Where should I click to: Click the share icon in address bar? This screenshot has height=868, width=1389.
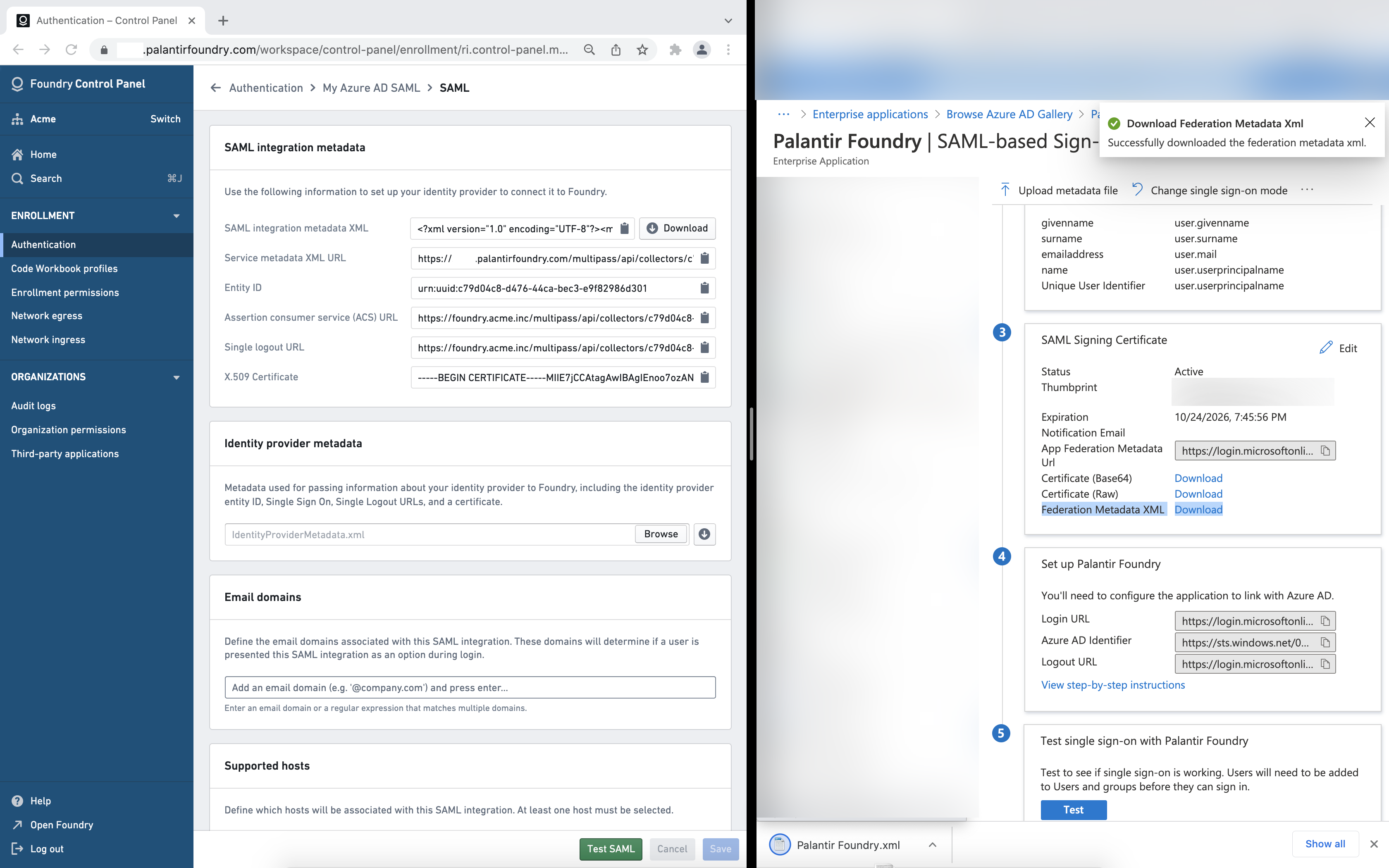[x=616, y=50]
